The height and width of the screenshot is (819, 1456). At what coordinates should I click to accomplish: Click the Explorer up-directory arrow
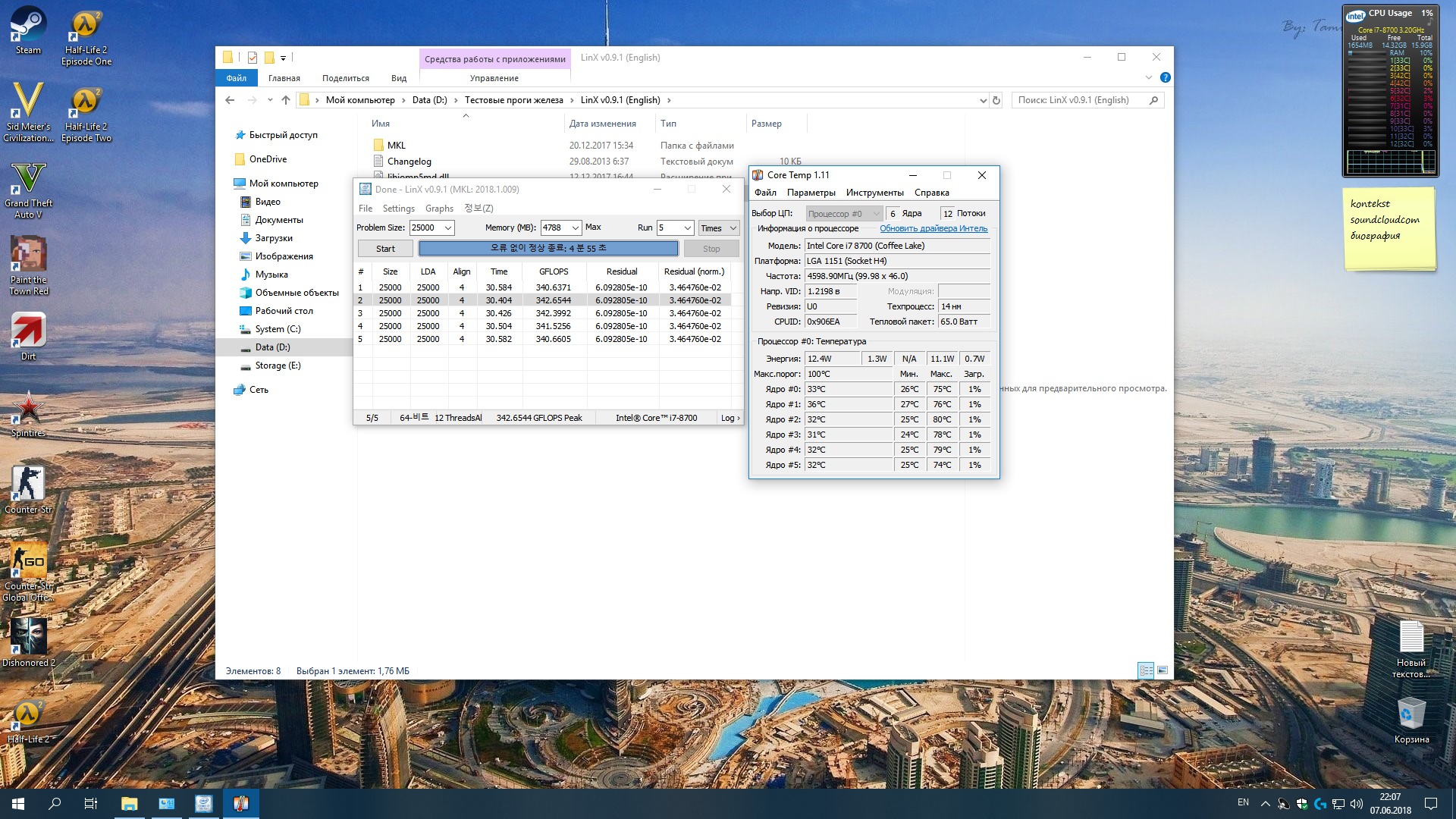286,100
